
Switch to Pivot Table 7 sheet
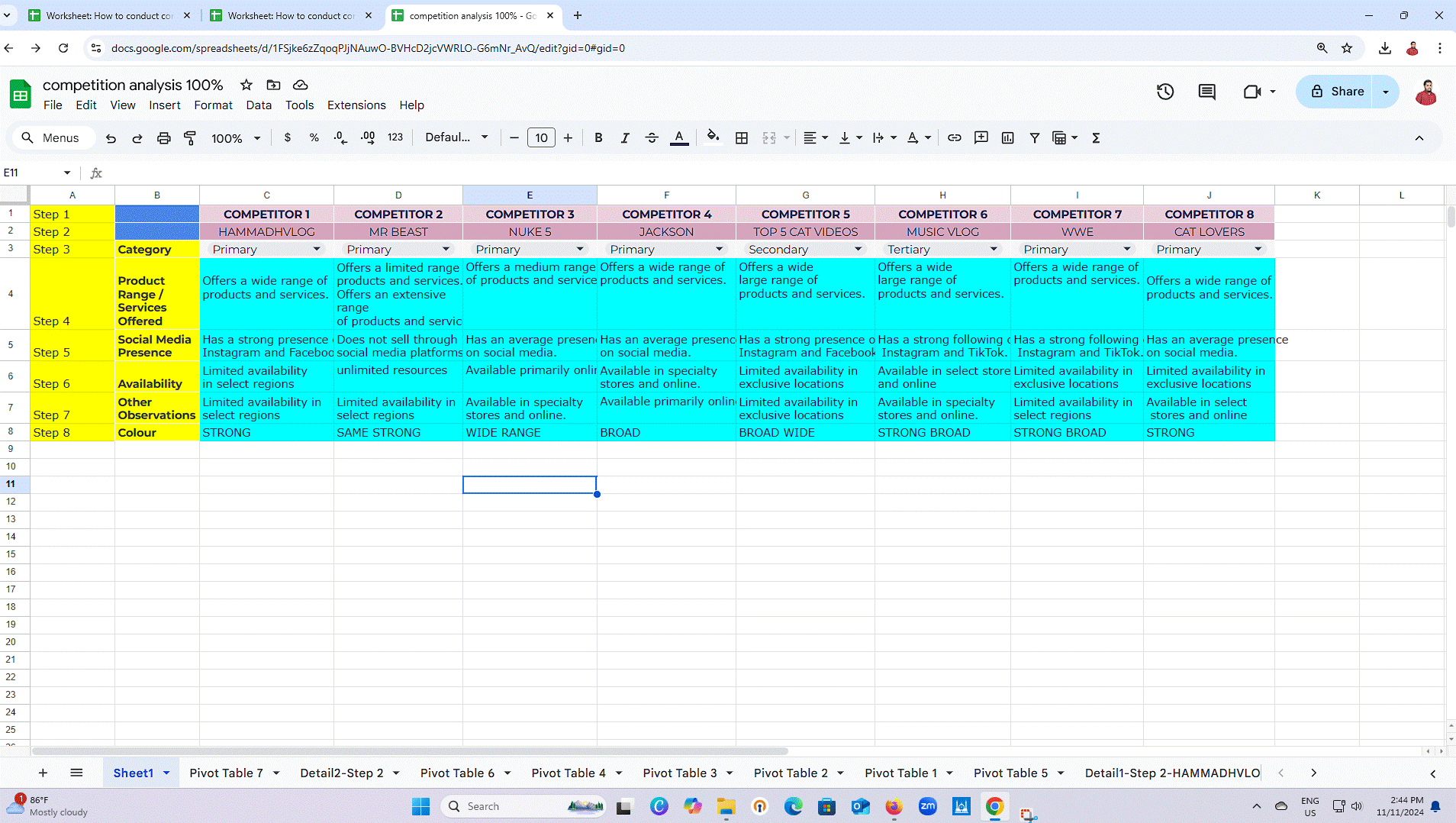[x=226, y=773]
